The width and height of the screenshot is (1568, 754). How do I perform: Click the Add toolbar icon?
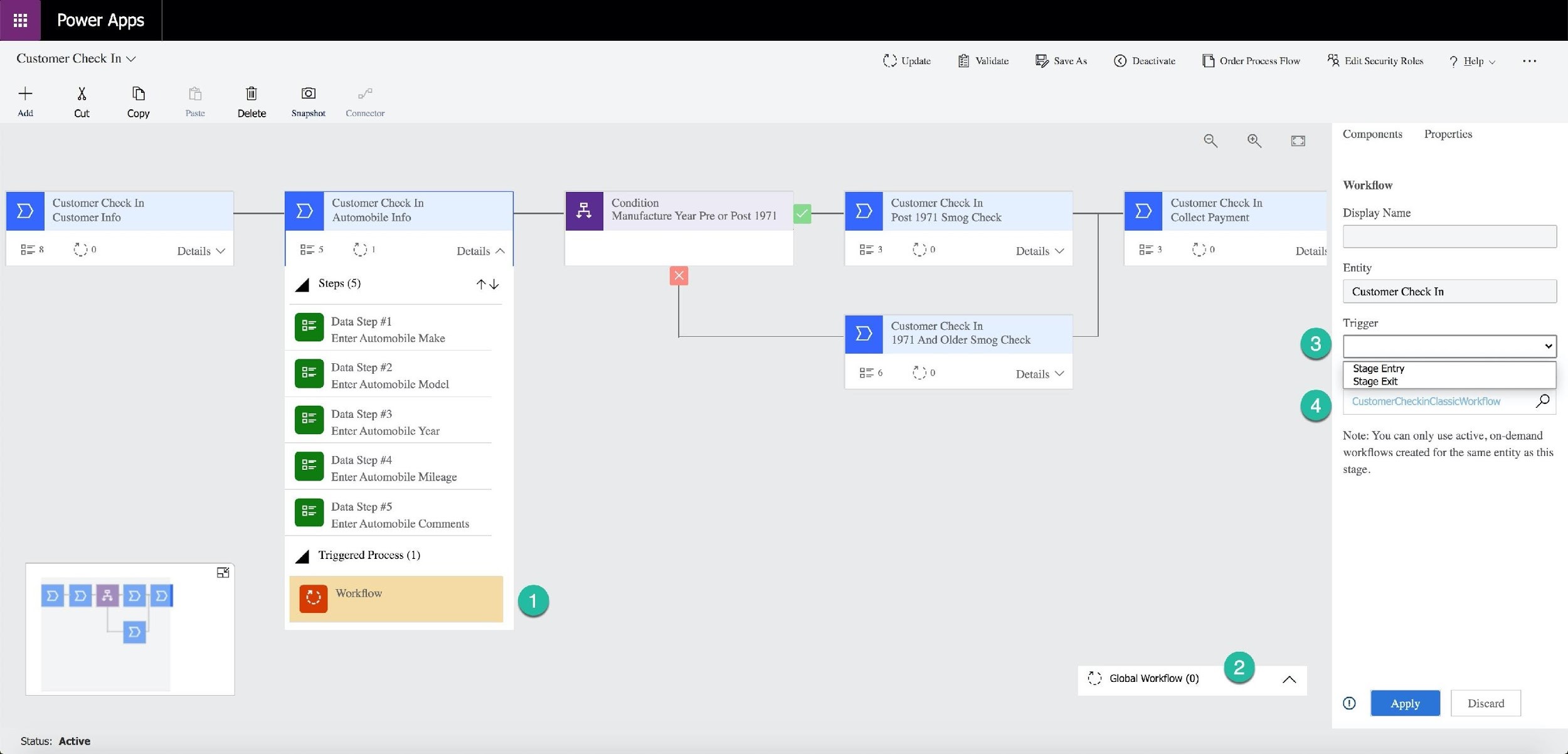pos(25,94)
